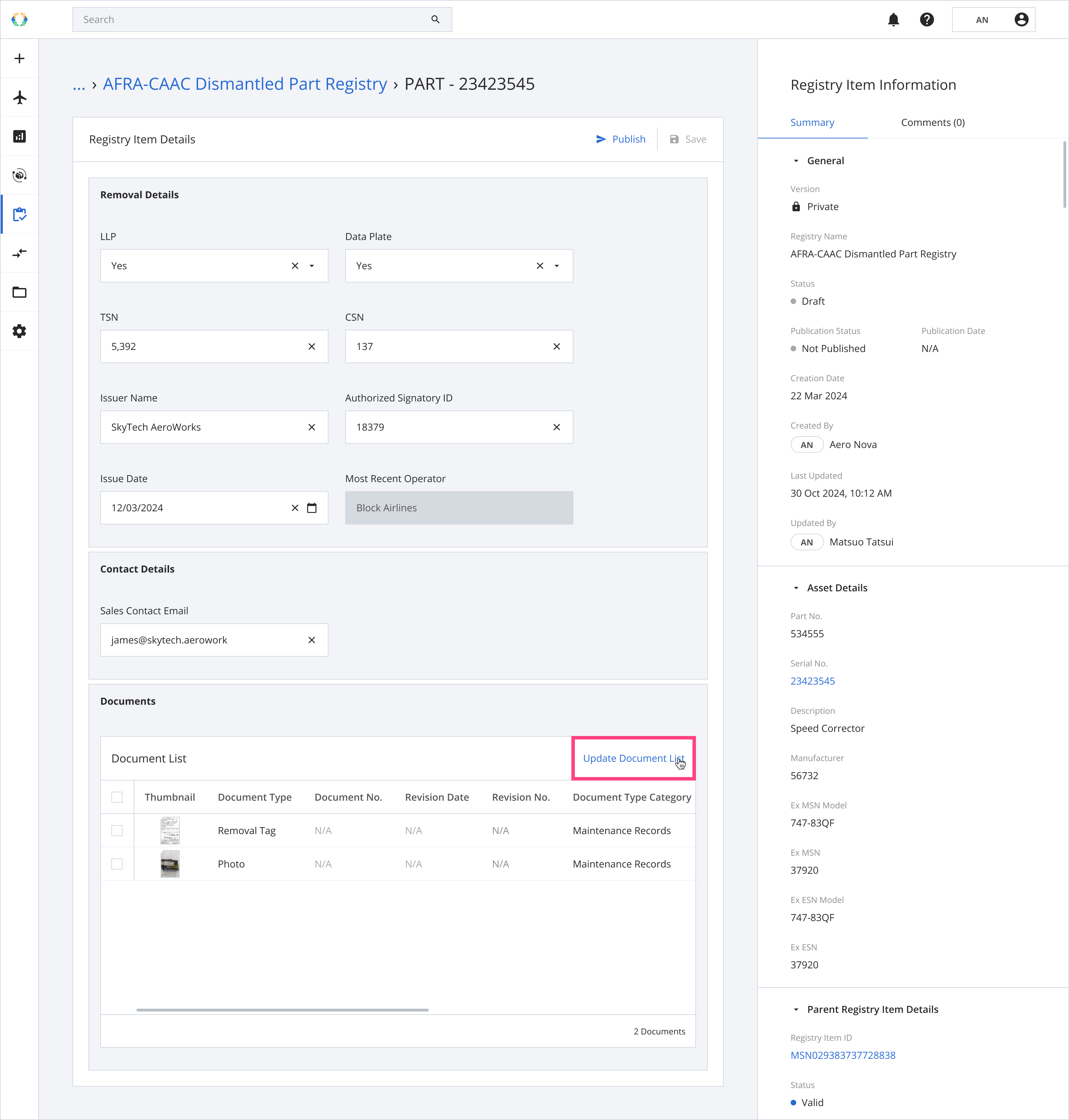Check the Removal Tag document checkbox
This screenshot has height=1120, width=1069.
pyautogui.click(x=117, y=831)
